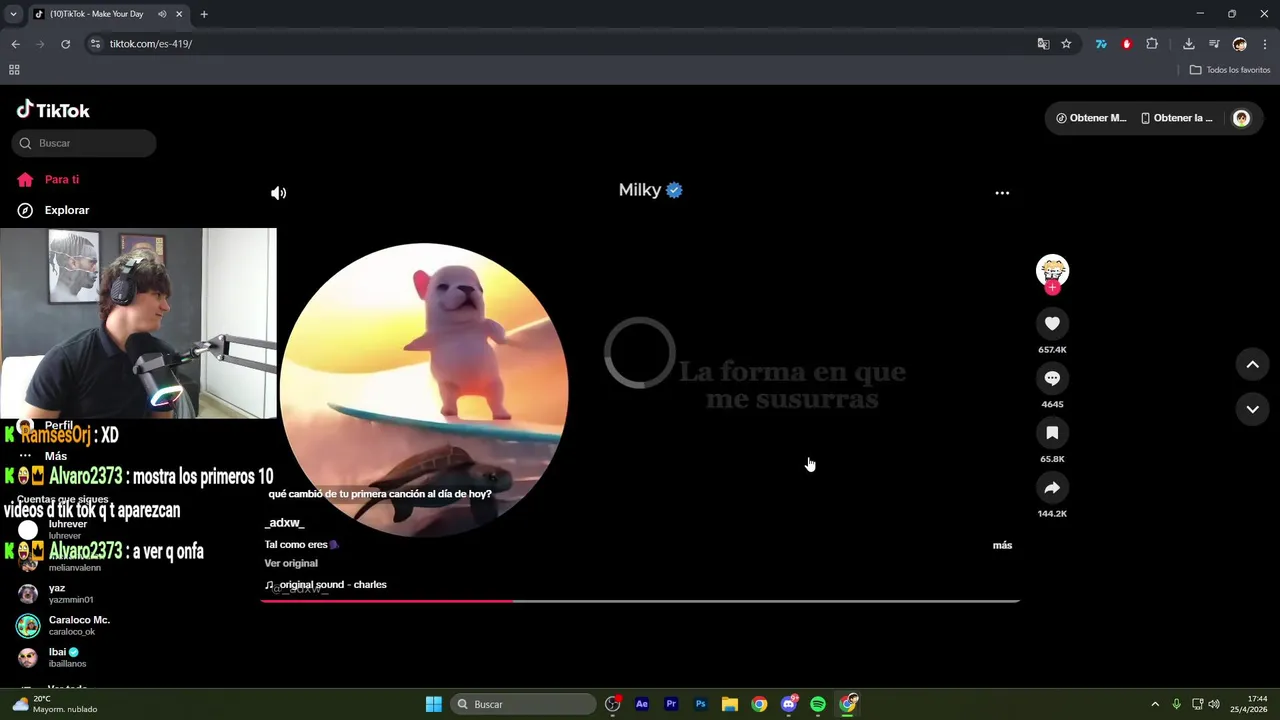Show hidden system tray icons chevron

pos(1155,704)
